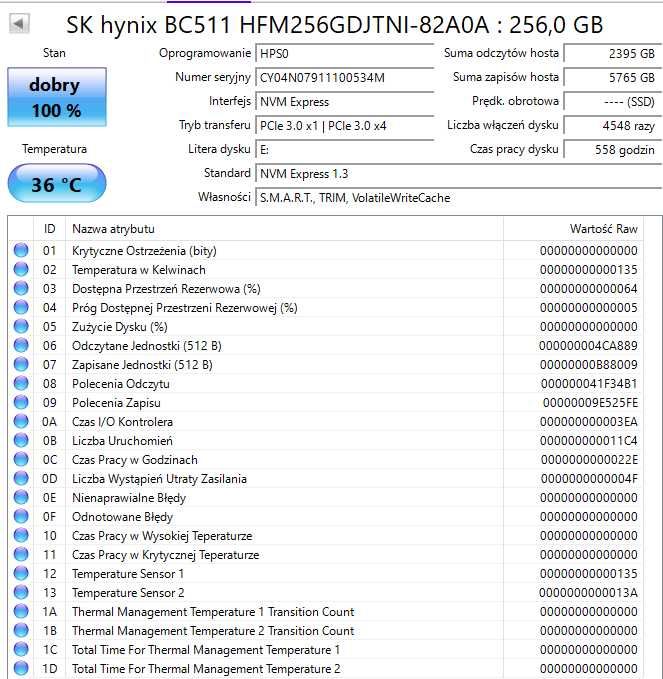Select the 'Dostępna Przestrzeń Rezerwowa (%)' row
Screen dimensions: 663x679
tap(326, 288)
